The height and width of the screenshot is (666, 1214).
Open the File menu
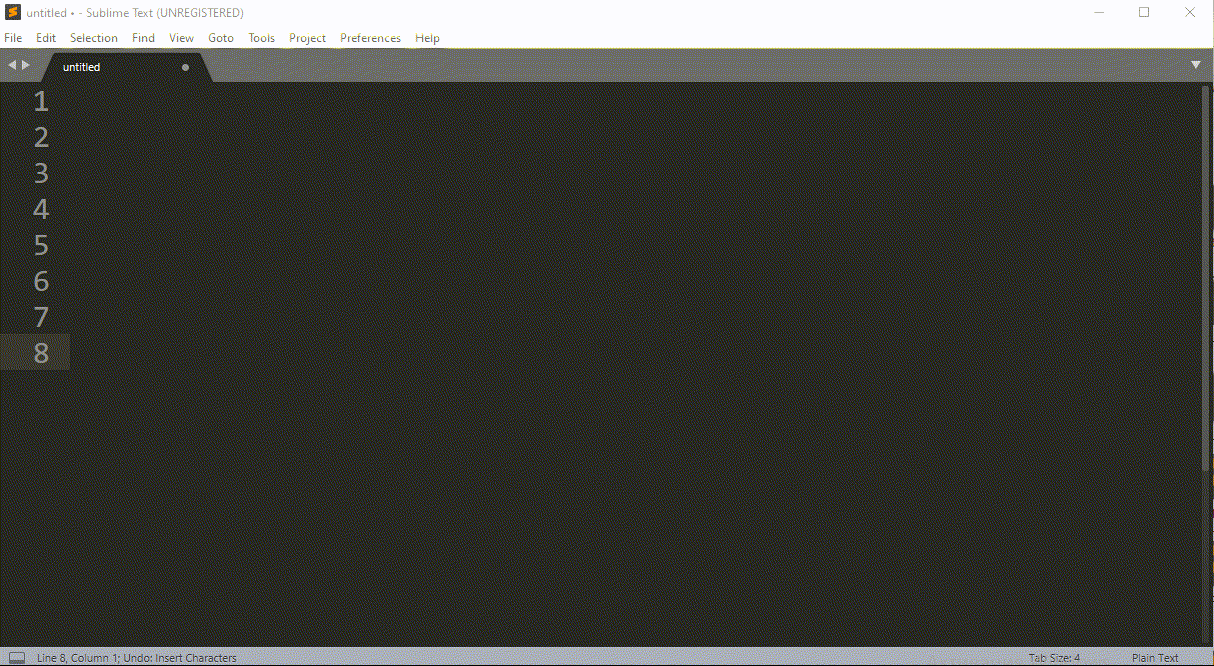pyautogui.click(x=13, y=38)
